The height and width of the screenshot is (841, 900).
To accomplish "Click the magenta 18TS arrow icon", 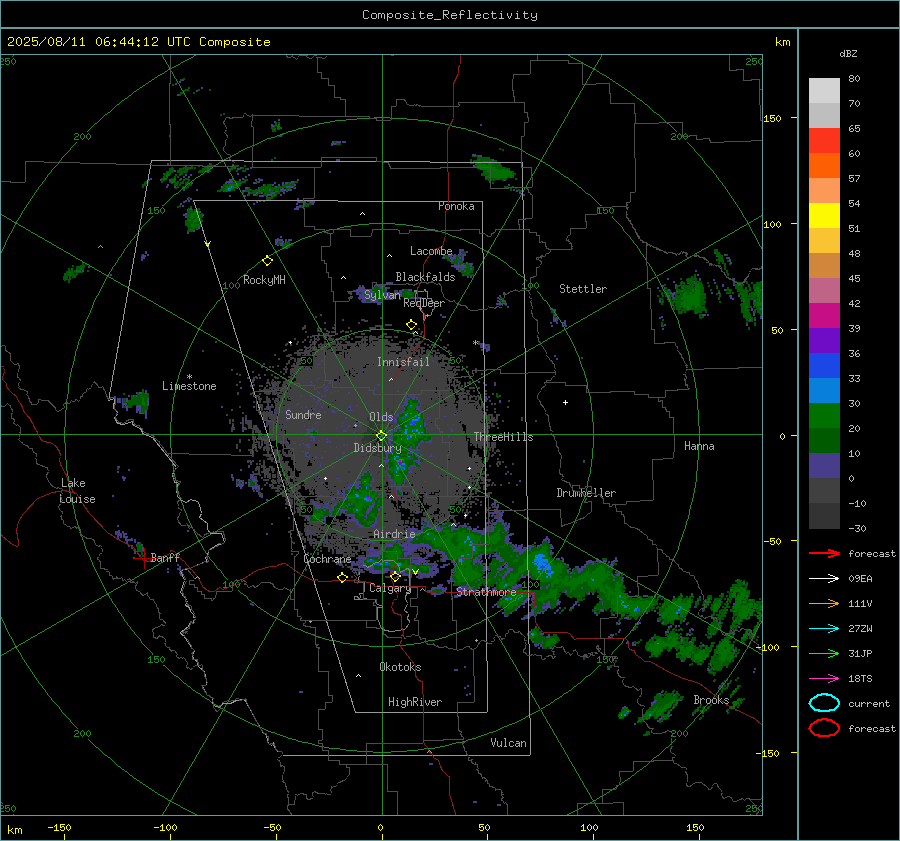I will pos(824,679).
